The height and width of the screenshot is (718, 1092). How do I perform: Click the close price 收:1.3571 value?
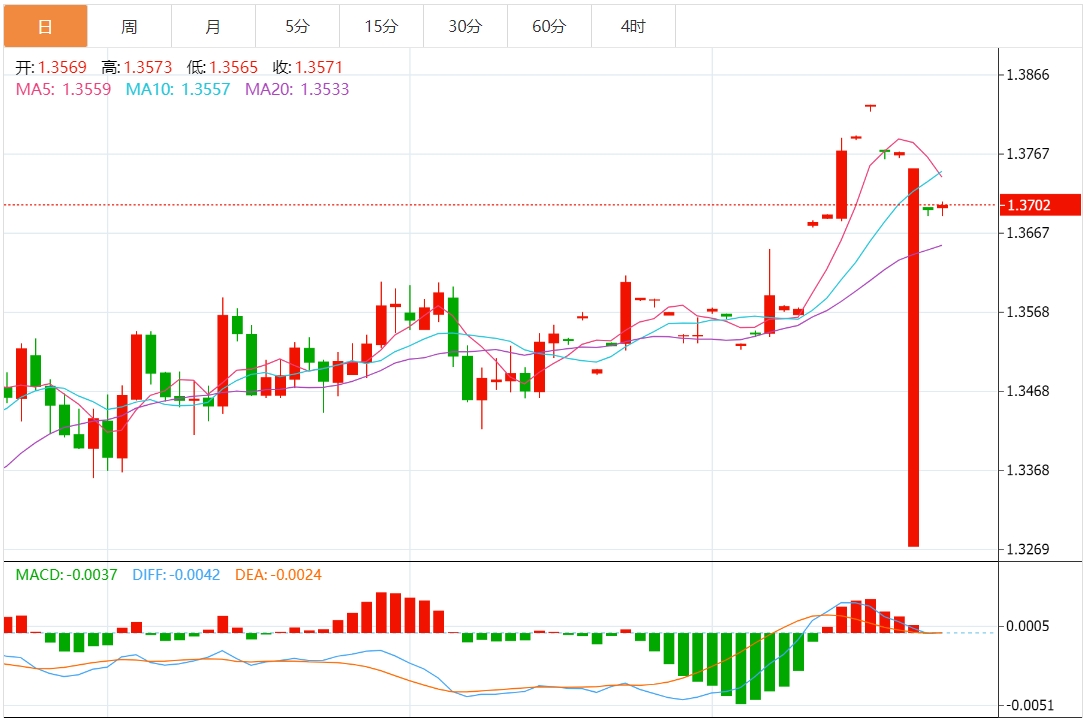(x=308, y=68)
